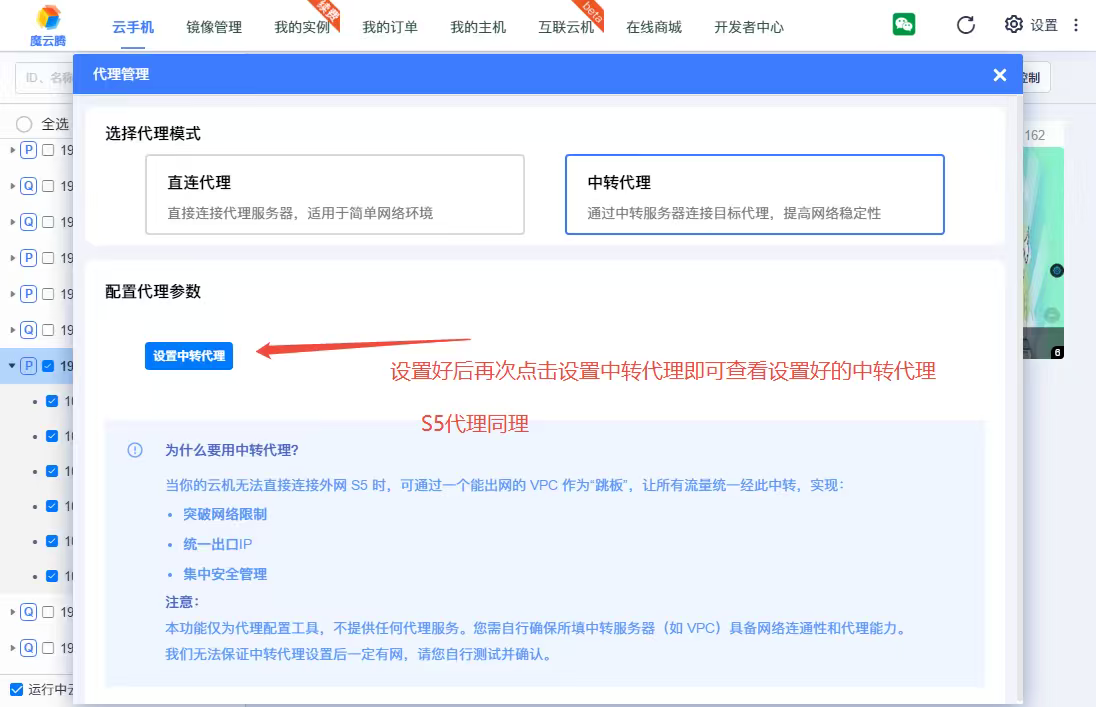Select the 中转代理 mode card
The image size is (1096, 707).
coord(755,195)
